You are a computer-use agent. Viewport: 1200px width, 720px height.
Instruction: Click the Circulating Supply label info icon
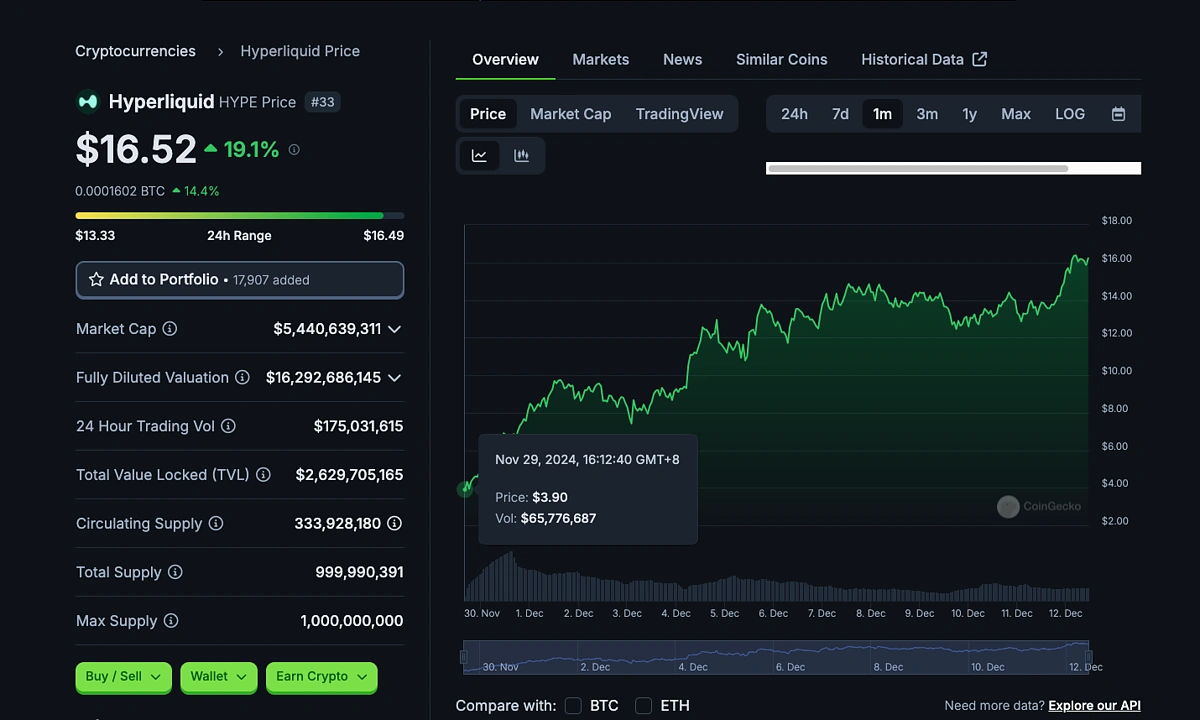coord(216,523)
